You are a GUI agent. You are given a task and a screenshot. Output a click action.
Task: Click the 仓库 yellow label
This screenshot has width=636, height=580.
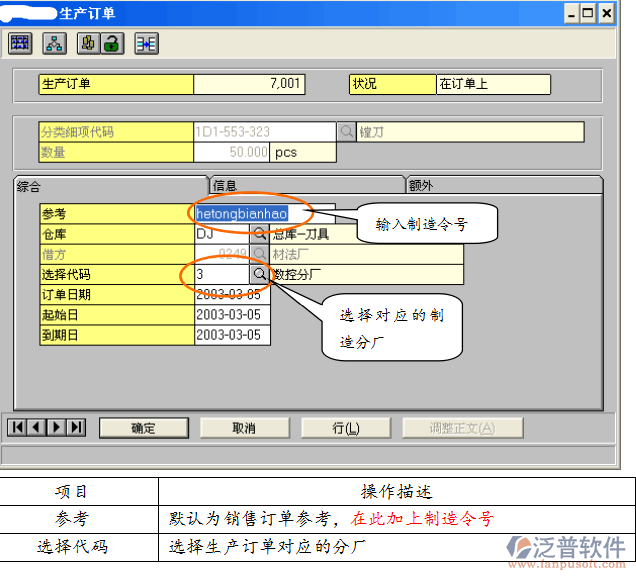[117, 234]
